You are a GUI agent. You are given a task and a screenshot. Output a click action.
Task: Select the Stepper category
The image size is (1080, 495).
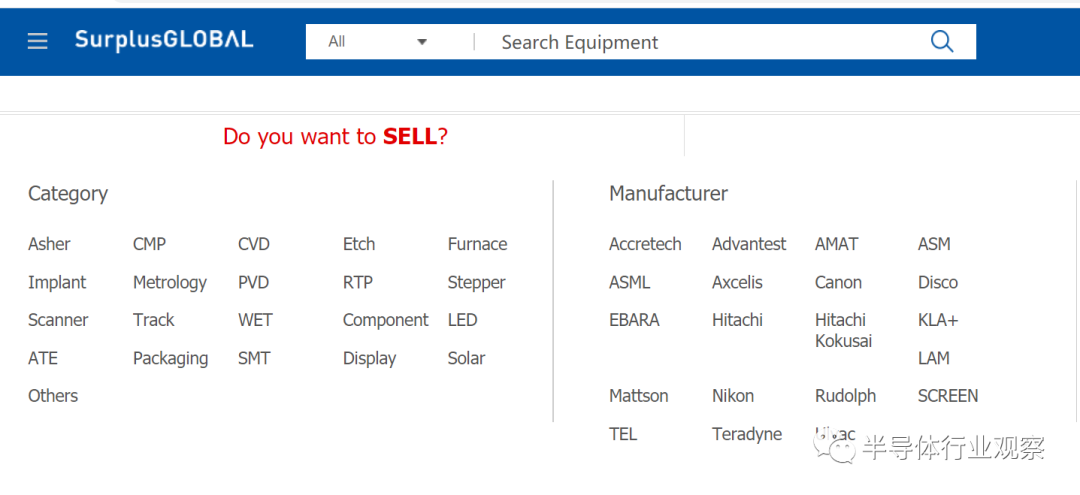coord(476,283)
